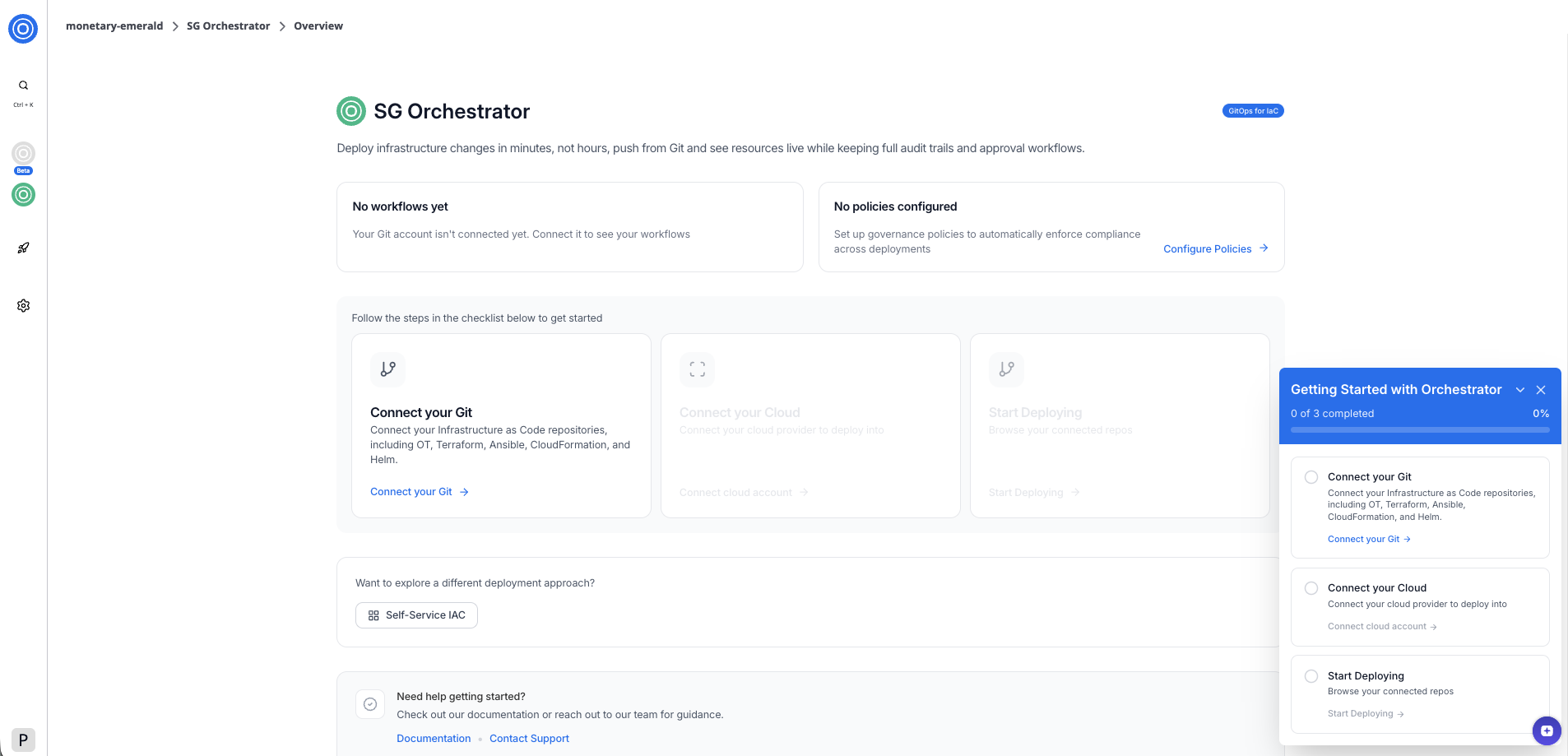The width and height of the screenshot is (1568, 756).
Task: Click the Git branch icon on Connect your Git card
Action: coord(387,369)
